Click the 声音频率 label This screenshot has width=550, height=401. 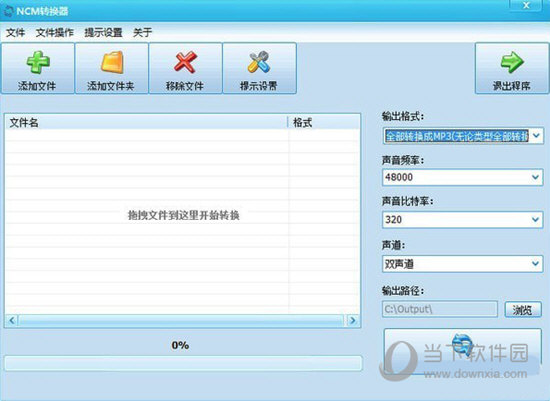pyautogui.click(x=403, y=160)
